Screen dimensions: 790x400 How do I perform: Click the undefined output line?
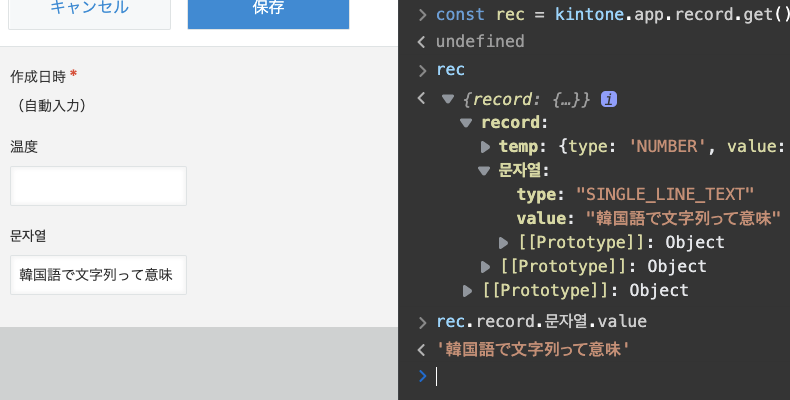[x=480, y=41]
